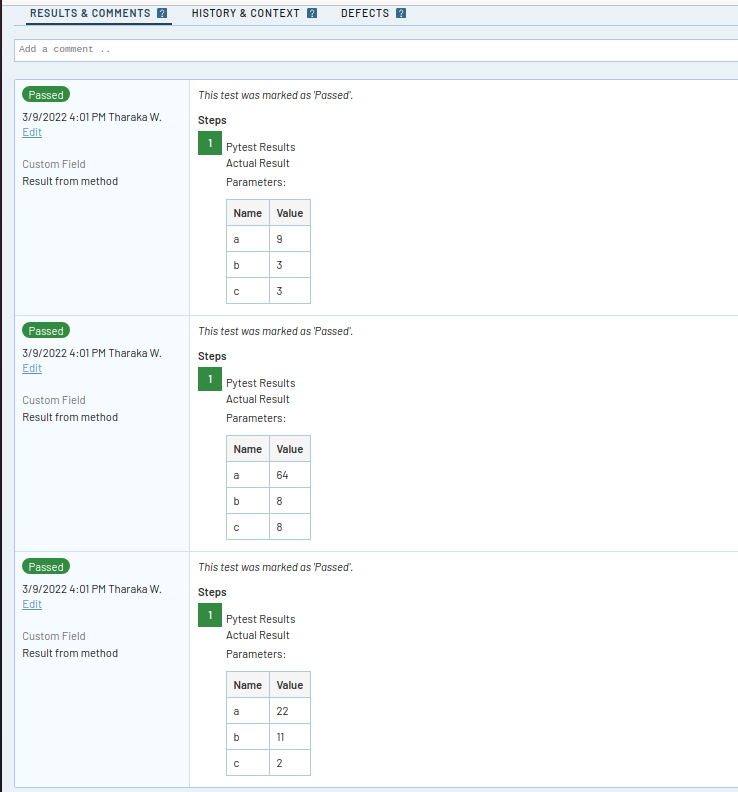Image resolution: width=738 pixels, height=792 pixels.
Task: Click step 1 box in result with a=22
Action: pos(210,615)
